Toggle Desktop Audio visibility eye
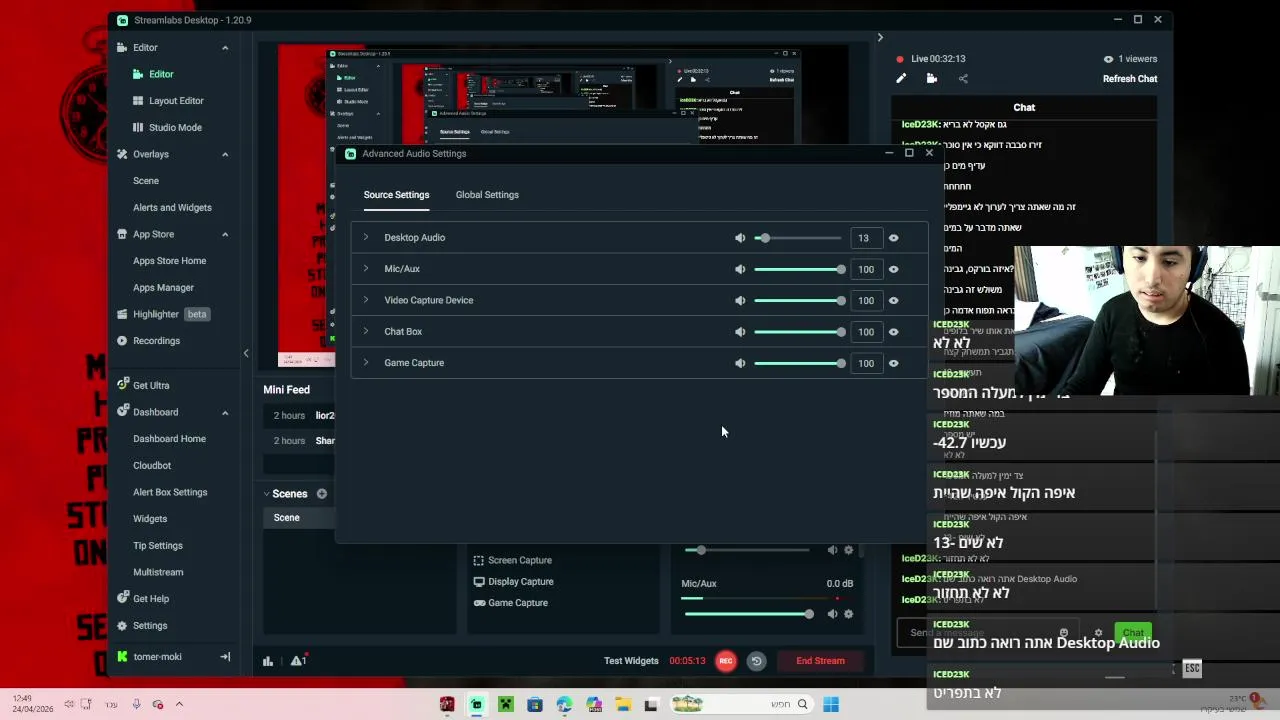1280x720 pixels. tap(894, 238)
